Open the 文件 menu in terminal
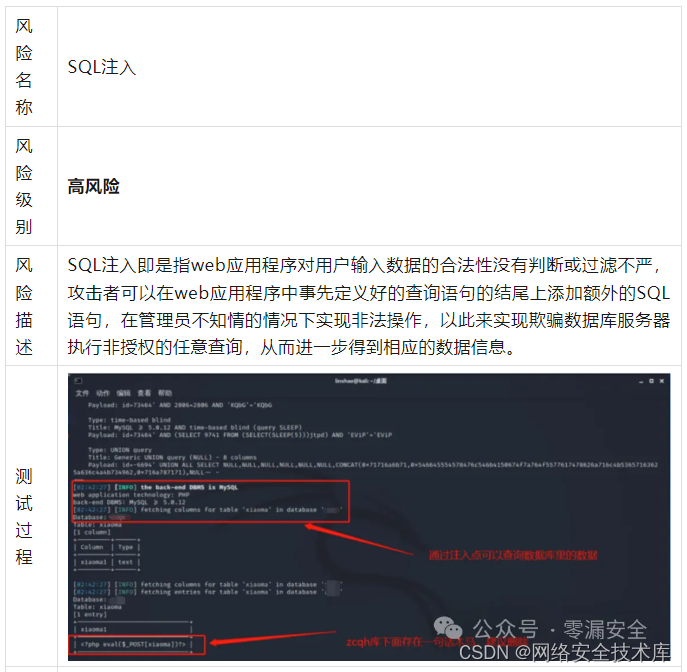The width and height of the screenshot is (687, 672). tap(82, 393)
